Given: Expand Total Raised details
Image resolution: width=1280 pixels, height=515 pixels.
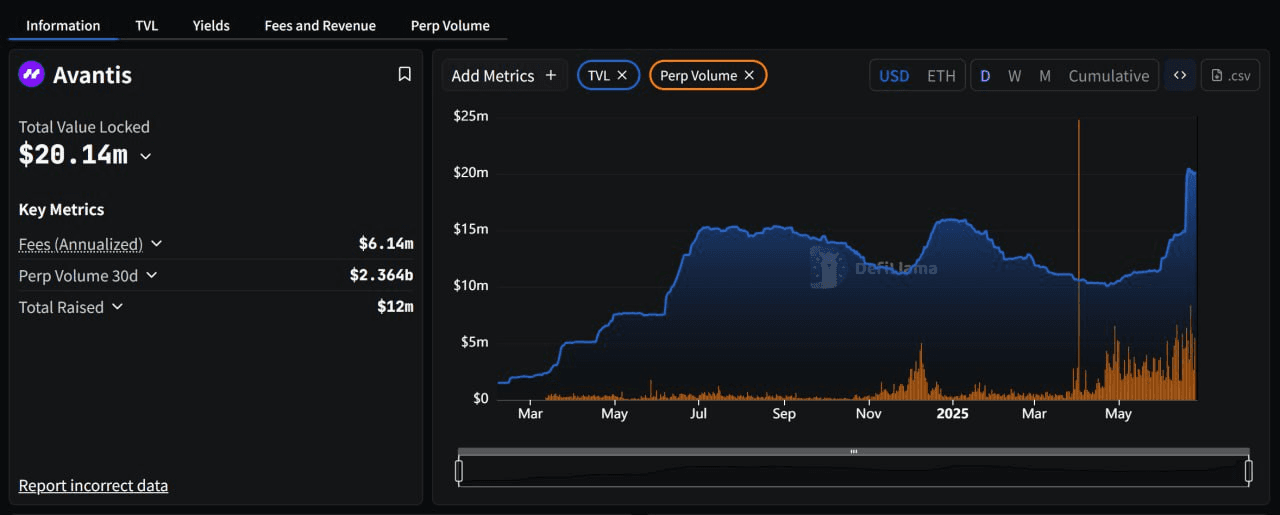Looking at the screenshot, I should coord(117,307).
